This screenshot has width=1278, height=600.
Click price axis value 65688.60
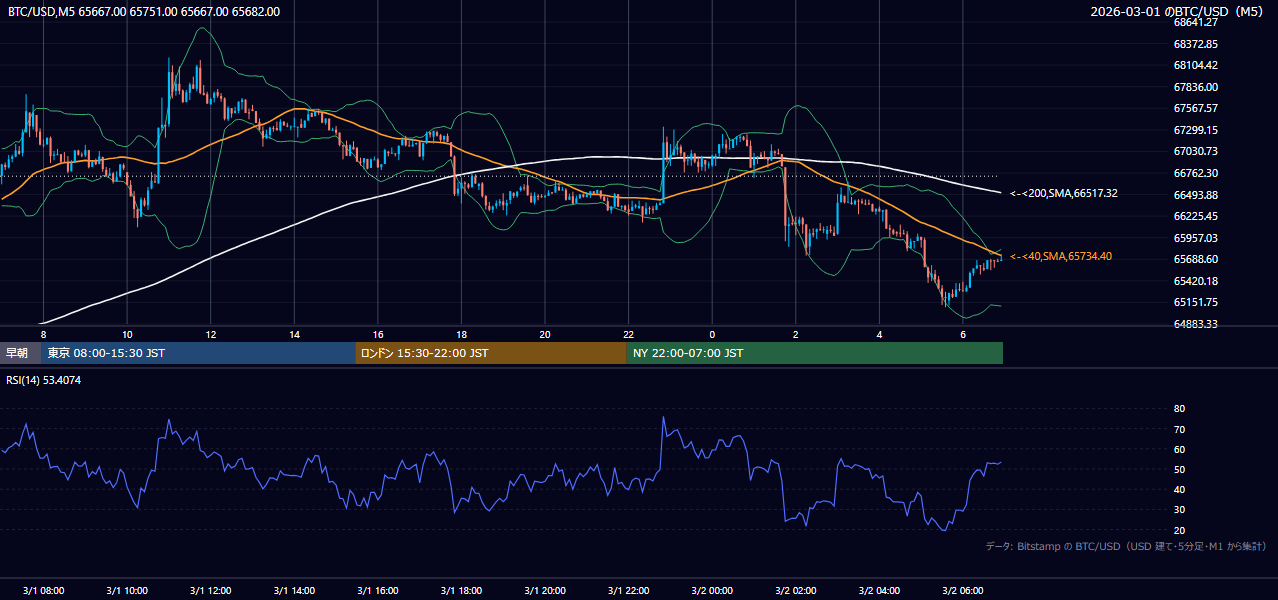(1195, 259)
